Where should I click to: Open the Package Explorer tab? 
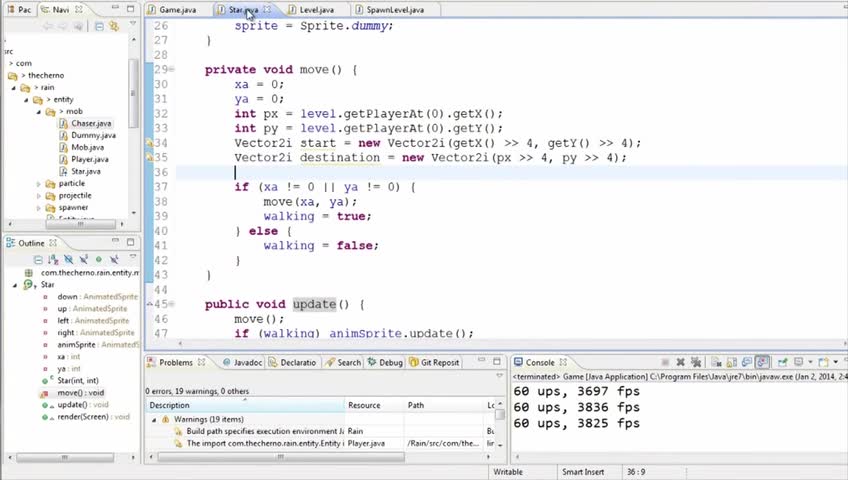19,10
